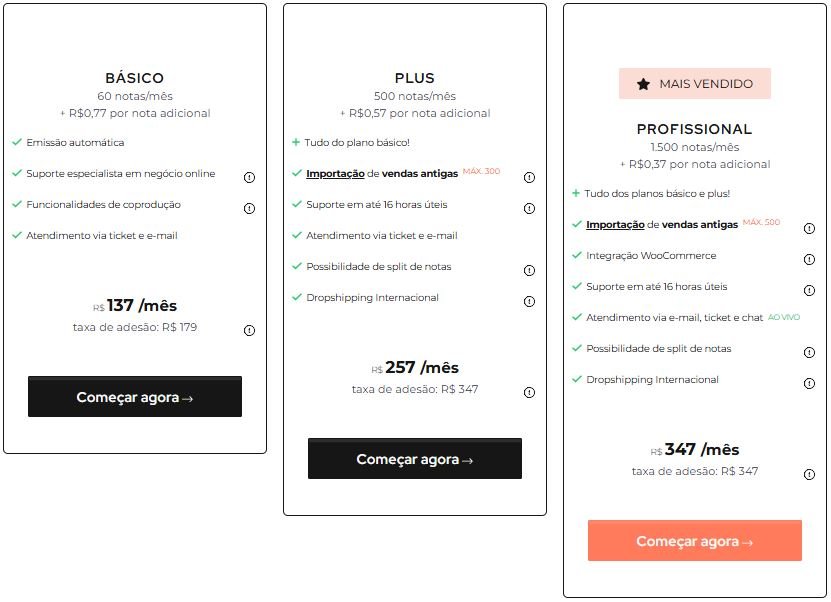Open info for Plus plan's taxa de adesão R$ 347
The width and height of the screenshot is (831, 602).
(x=529, y=391)
